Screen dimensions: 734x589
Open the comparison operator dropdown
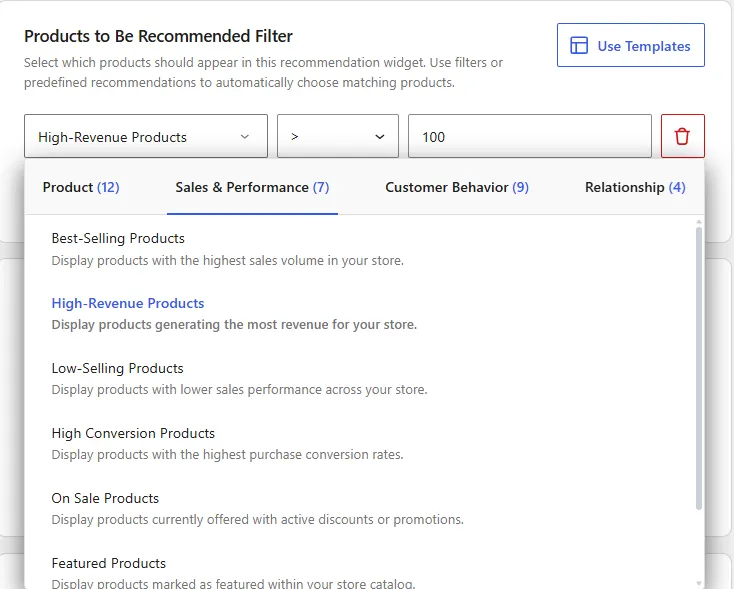338,136
